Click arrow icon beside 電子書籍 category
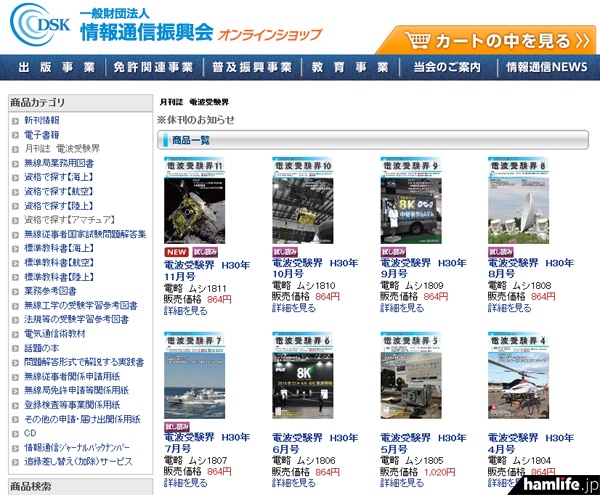The image size is (600, 495). tap(15, 134)
